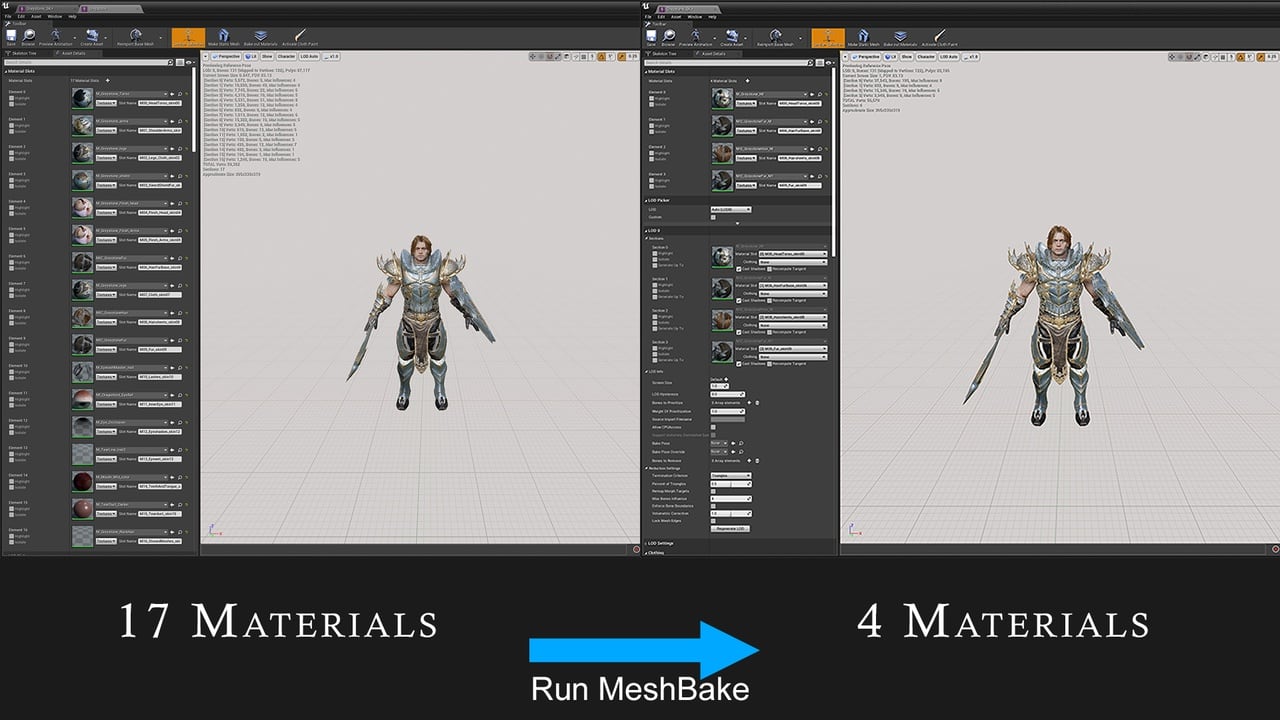Switch to Skeleton Tree tab in right editor
Image resolution: width=1280 pixels, height=720 pixels.
coord(665,53)
